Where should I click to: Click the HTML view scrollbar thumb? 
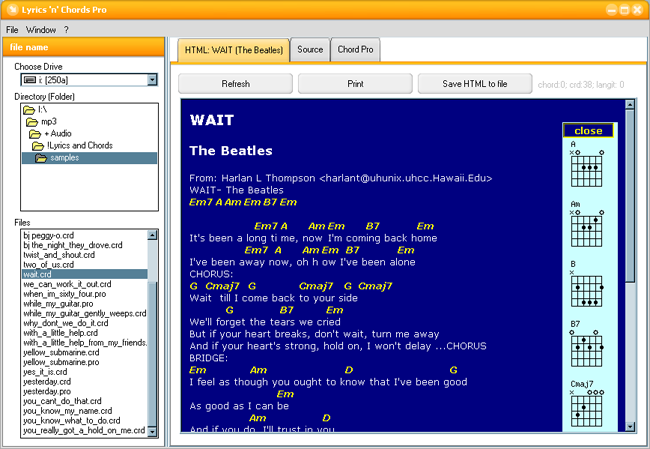[630, 196]
